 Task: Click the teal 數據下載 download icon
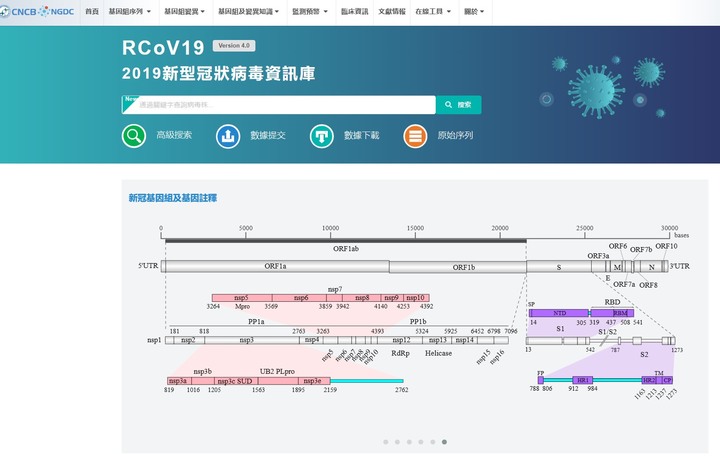tap(321, 136)
